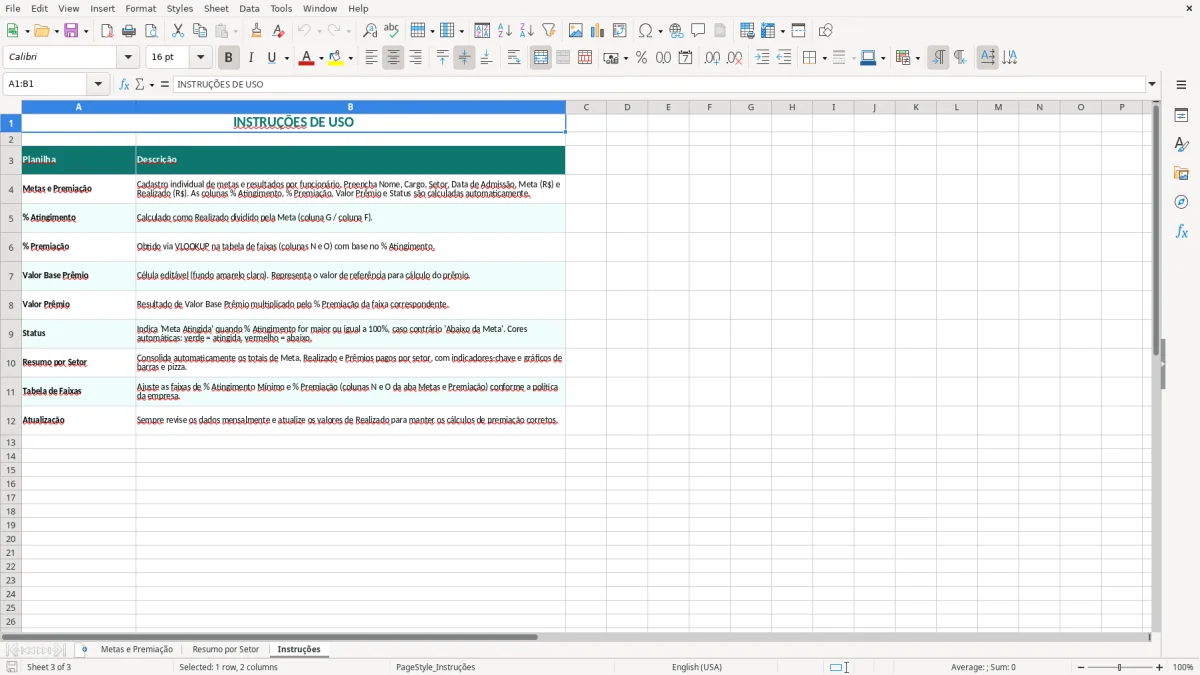
Task: Click the Zoom Out minus button
Action: [1080, 667]
